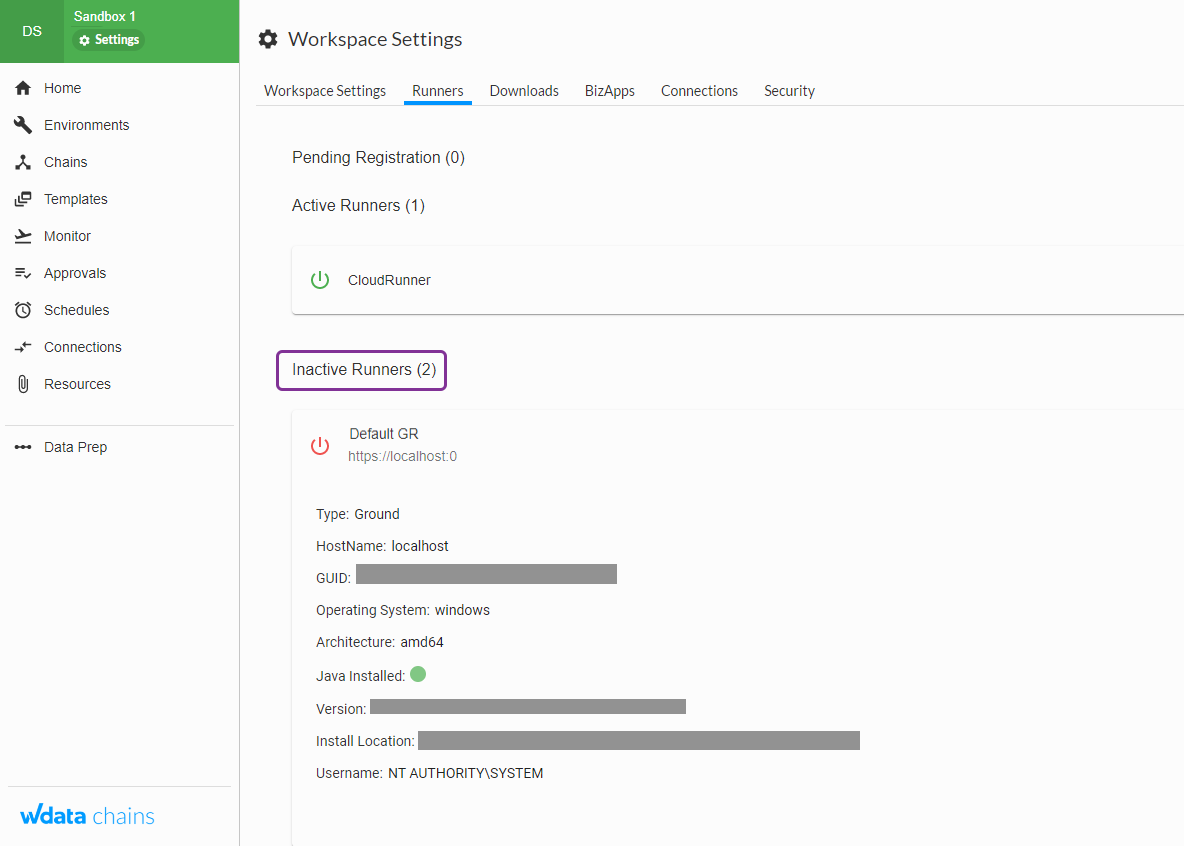1184x846 pixels.
Task: Expand the Pending Registration (0) section
Action: point(378,158)
